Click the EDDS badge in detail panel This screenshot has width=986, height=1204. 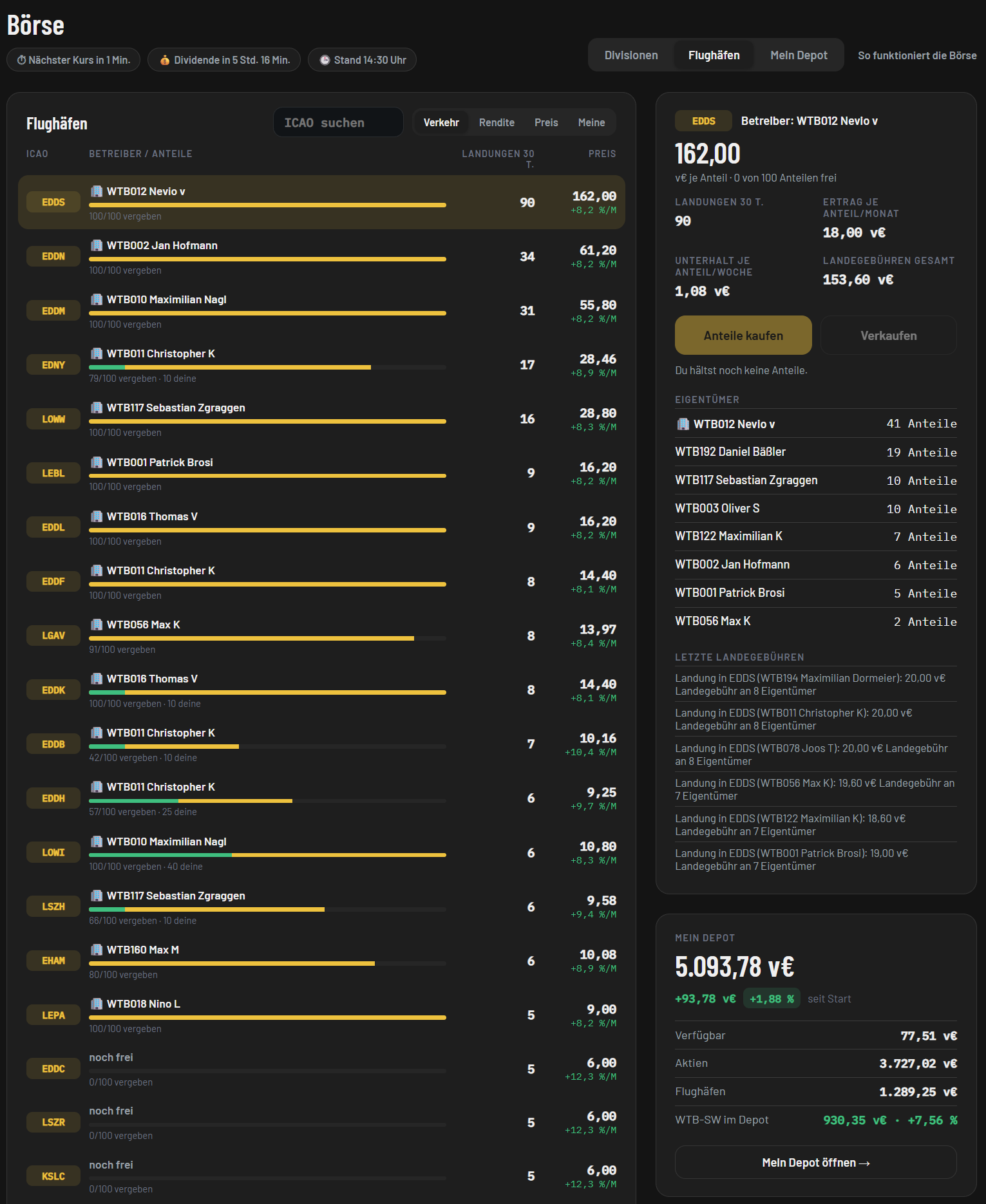coord(704,121)
